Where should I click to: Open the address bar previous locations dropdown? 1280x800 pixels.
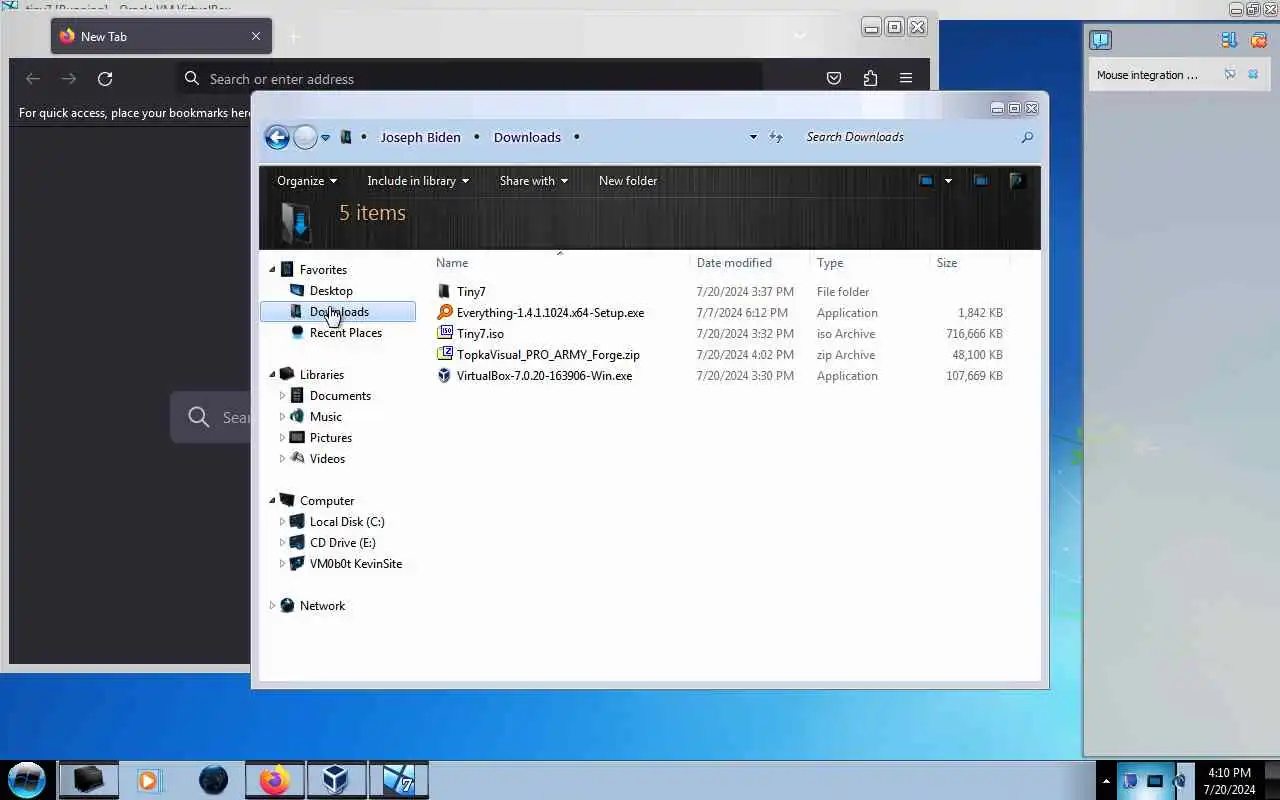point(753,137)
